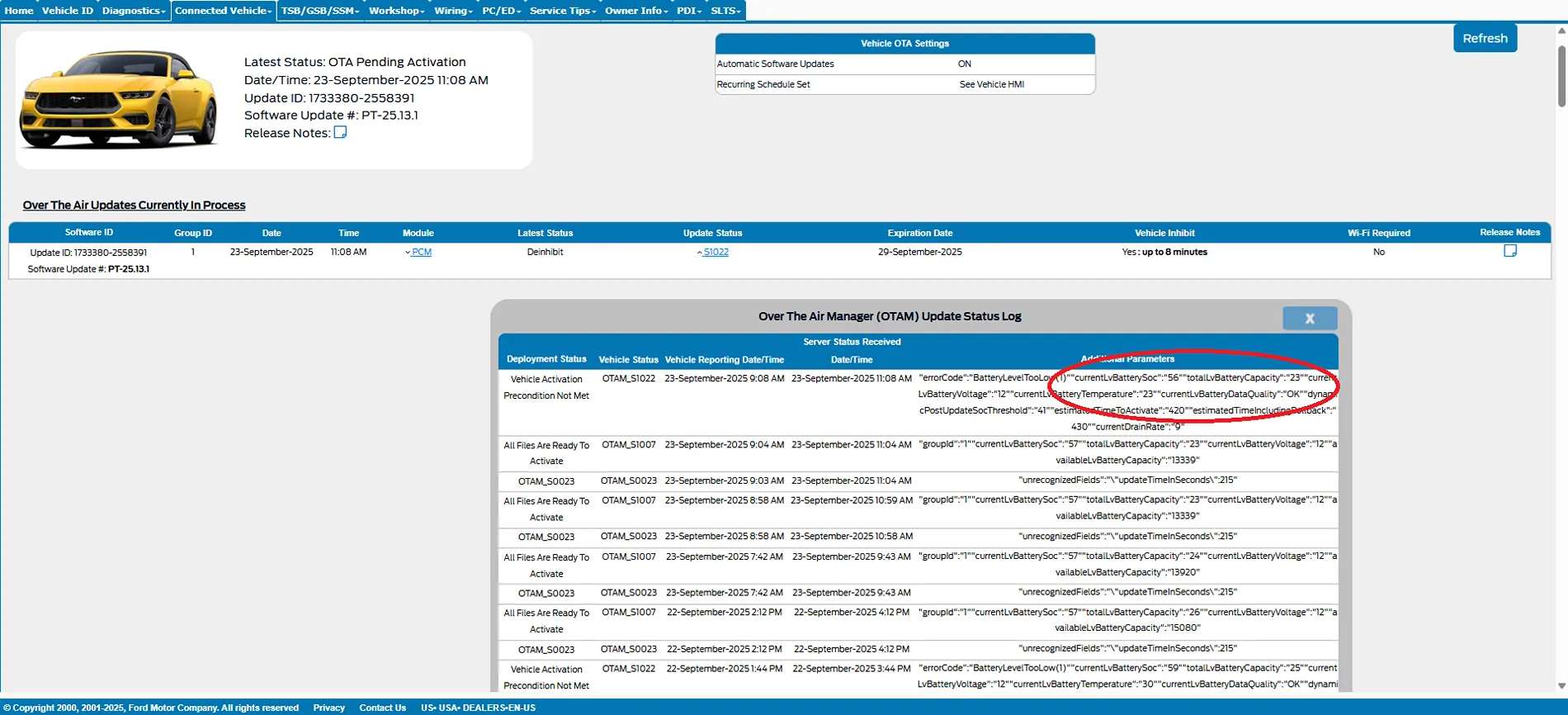The width and height of the screenshot is (1568, 715).
Task: Expand the TSB/GSB/SSM menu
Action: (320, 11)
